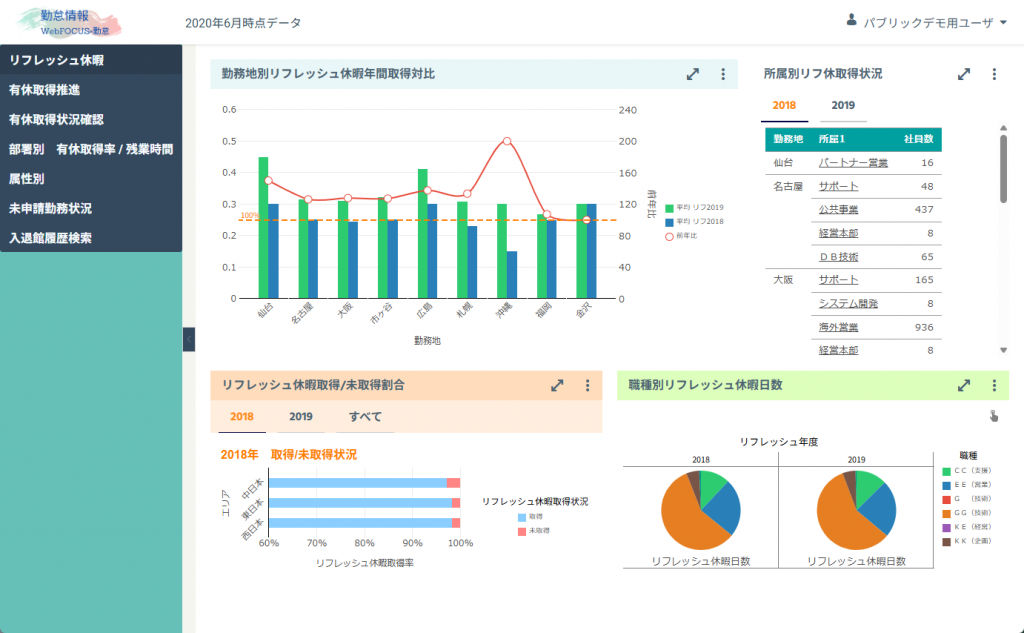Switch to 2019 tab in 所属別リフ休取得状況

pos(843,105)
